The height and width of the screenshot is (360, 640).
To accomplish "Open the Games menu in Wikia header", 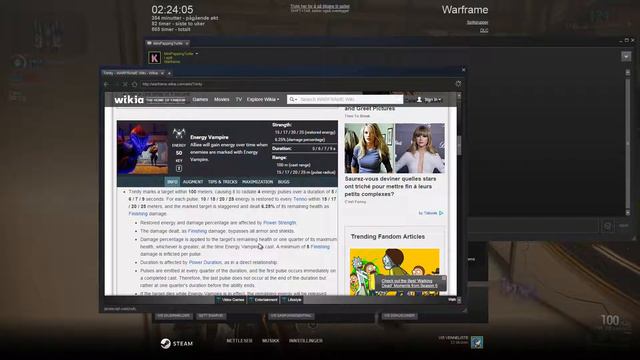I will point(200,99).
